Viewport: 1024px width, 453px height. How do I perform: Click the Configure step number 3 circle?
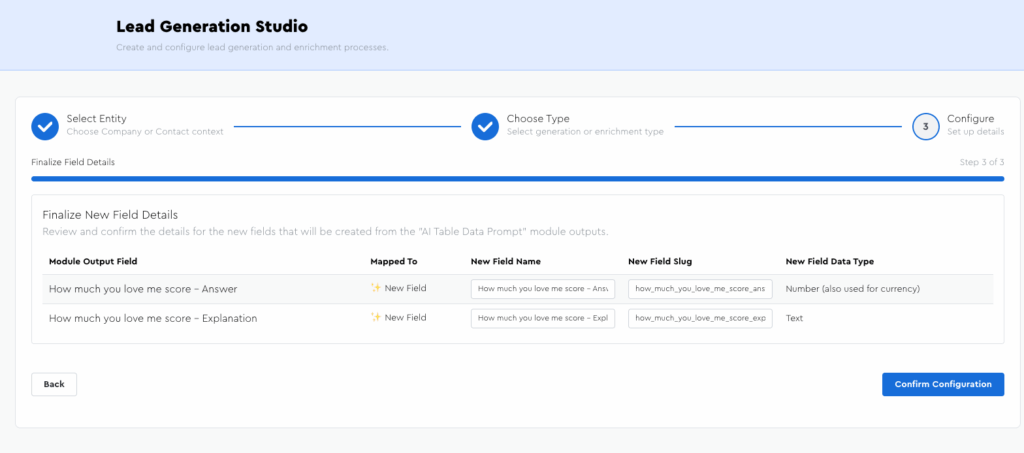click(925, 127)
